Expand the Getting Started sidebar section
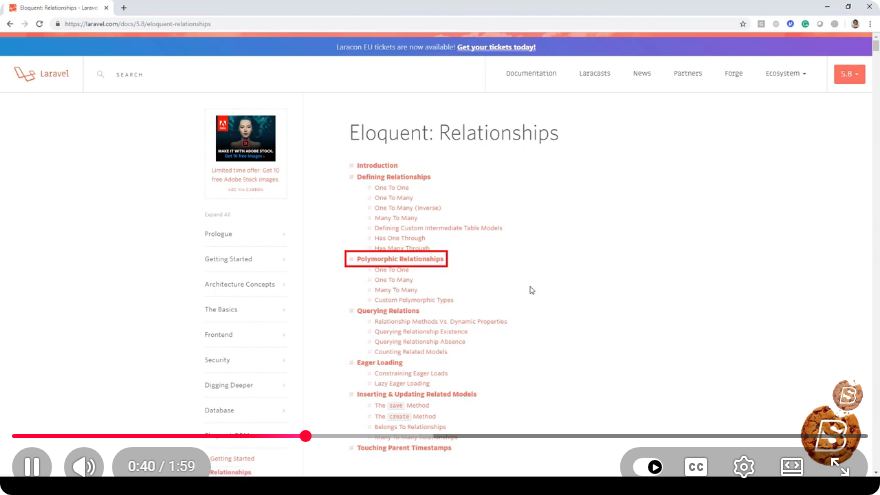Viewport: 880px width, 495px height. click(x=245, y=259)
